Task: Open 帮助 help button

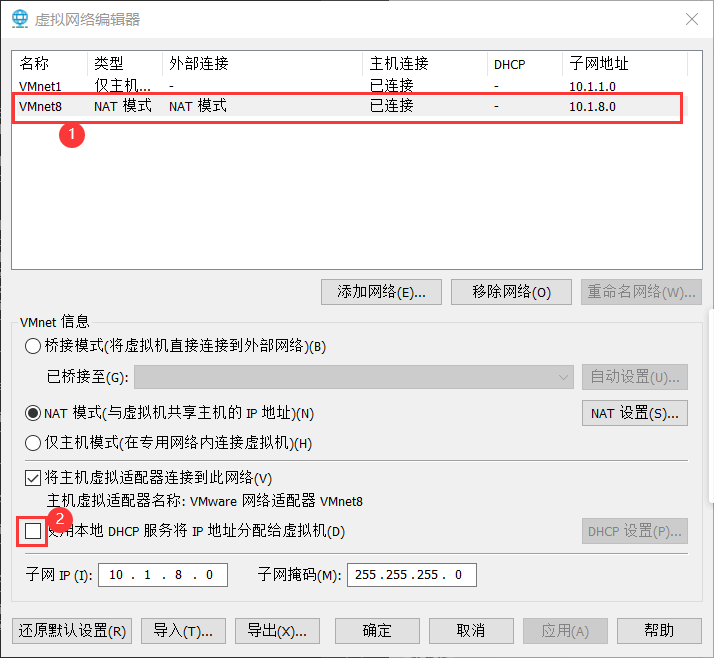Action: [659, 631]
